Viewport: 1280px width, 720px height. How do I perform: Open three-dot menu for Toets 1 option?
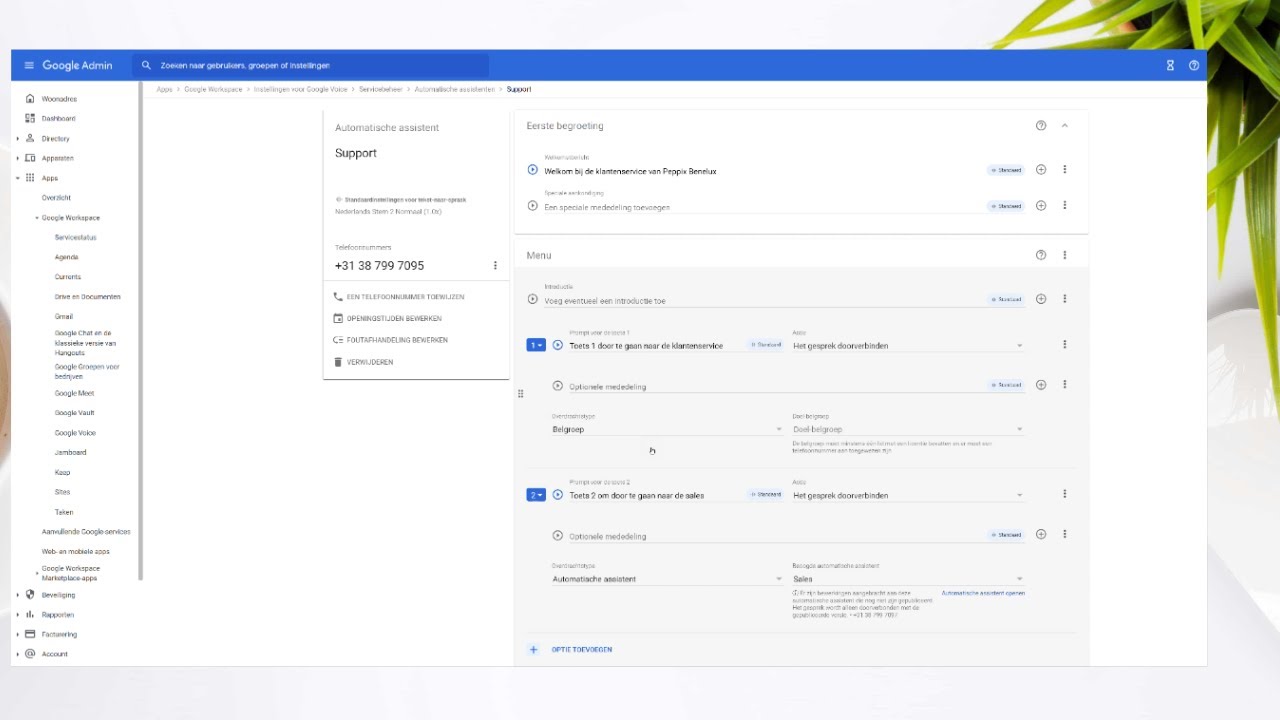pyautogui.click(x=1065, y=345)
